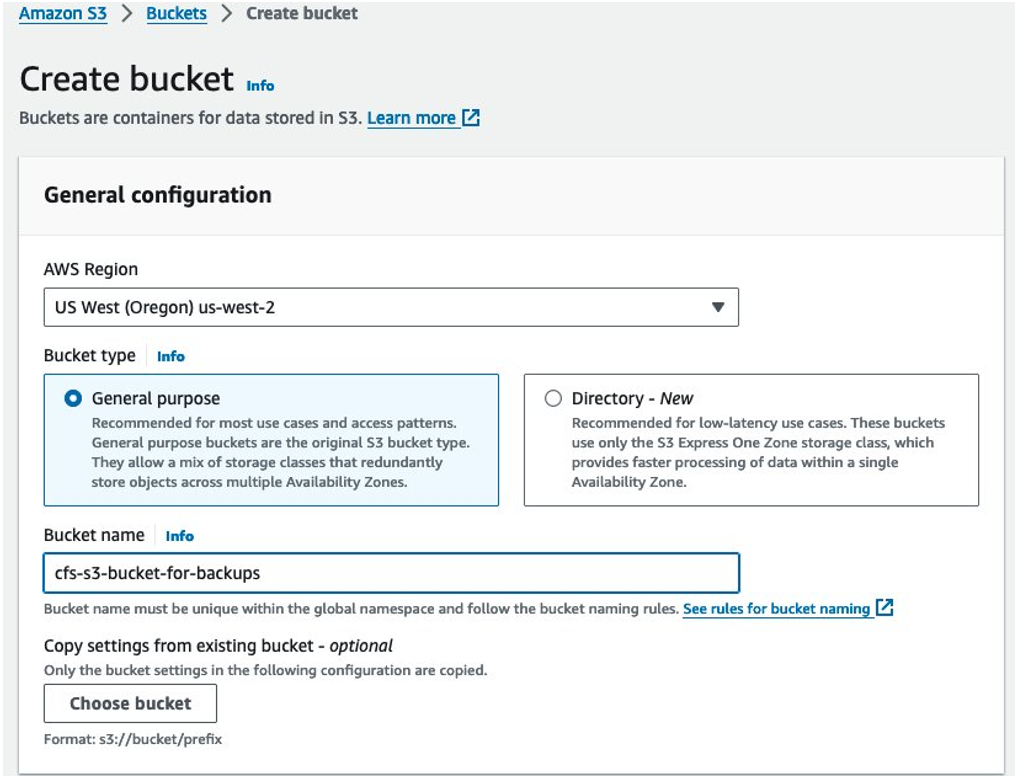The width and height of the screenshot is (1015, 783).
Task: Click Info beside Bucket name label
Action: coord(180,536)
